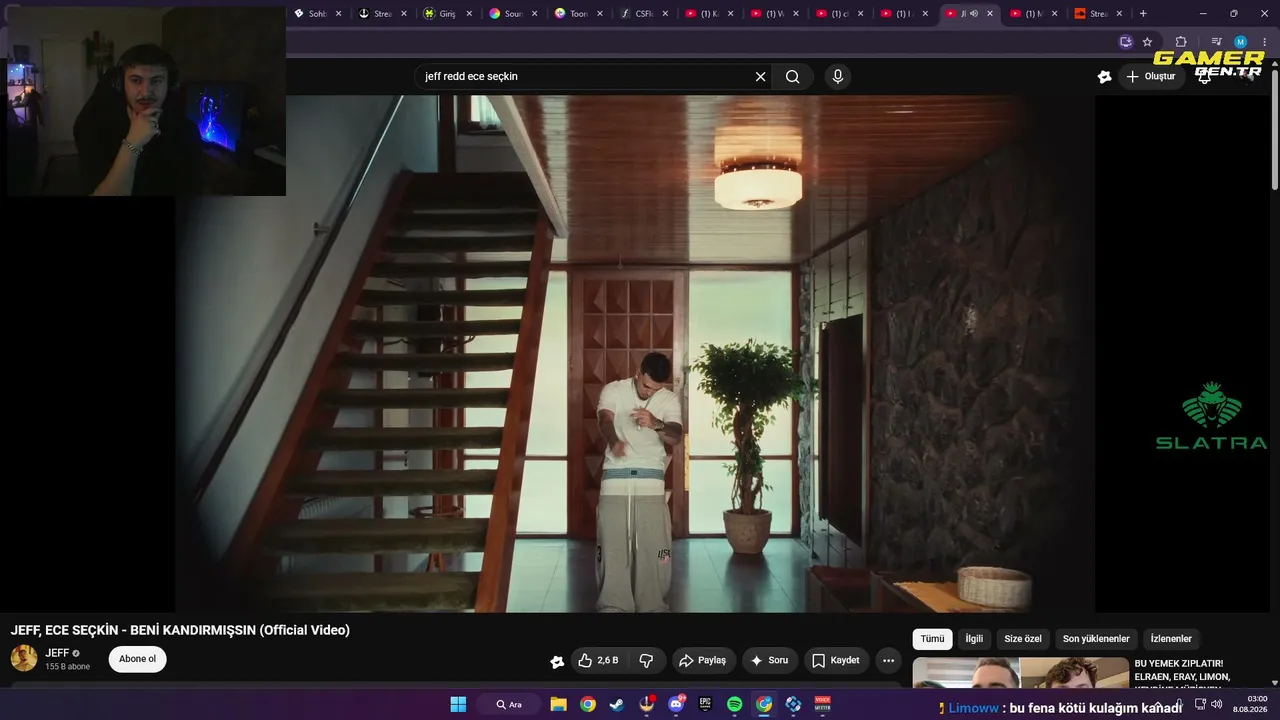Switch to the Sohb browser tab
Image resolution: width=1280 pixels, height=720 pixels.
click(x=318, y=14)
